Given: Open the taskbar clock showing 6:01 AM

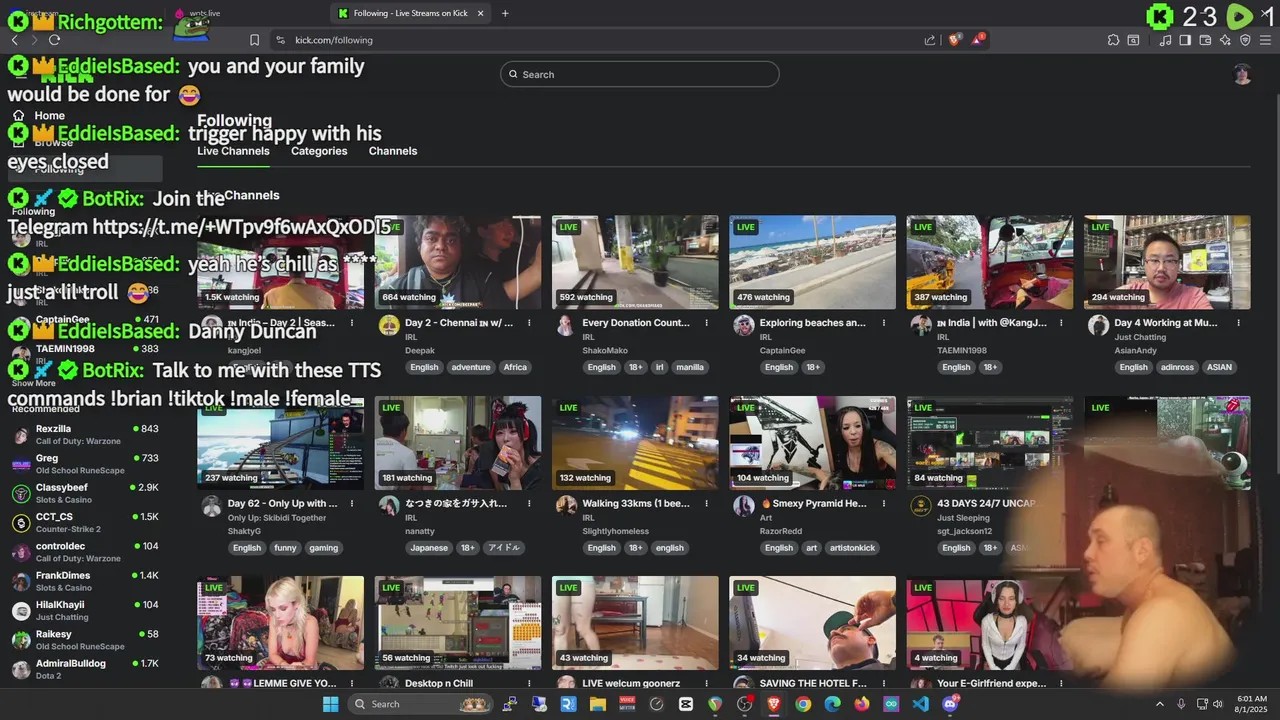Looking at the screenshot, I should pos(1252,704).
